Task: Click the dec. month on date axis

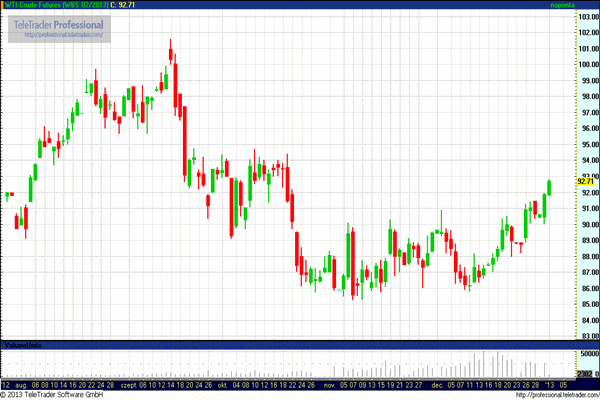Action: pyautogui.click(x=437, y=383)
